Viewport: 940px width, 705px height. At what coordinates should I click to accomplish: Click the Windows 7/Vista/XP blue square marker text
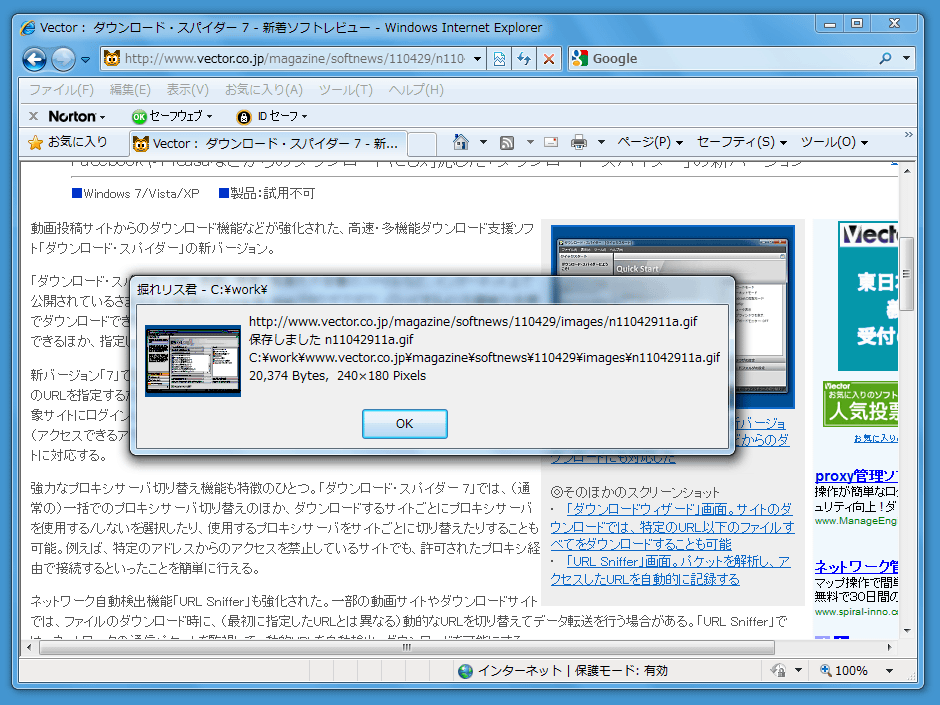click(135, 193)
